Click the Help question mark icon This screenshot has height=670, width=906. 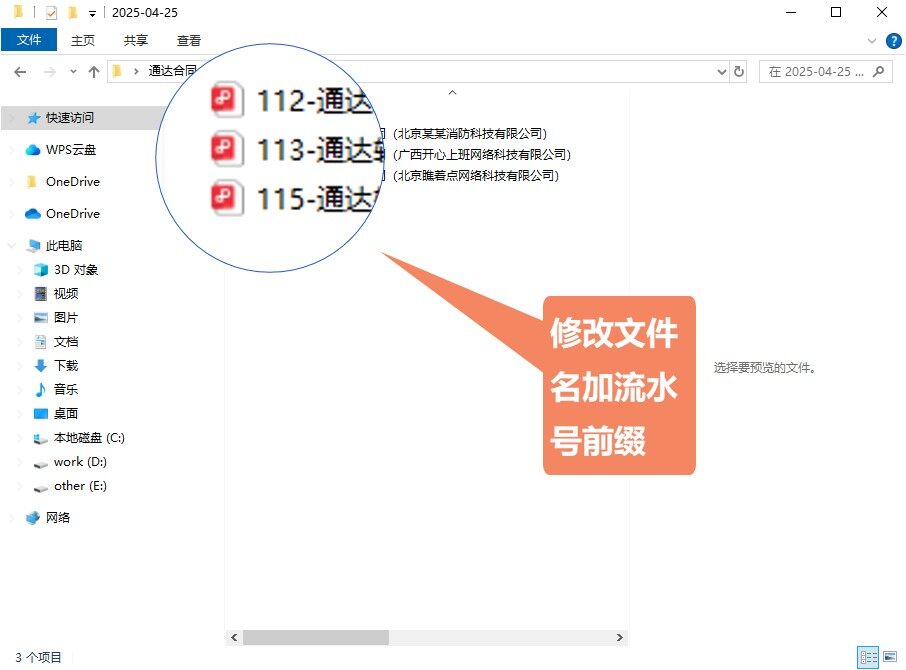click(894, 40)
